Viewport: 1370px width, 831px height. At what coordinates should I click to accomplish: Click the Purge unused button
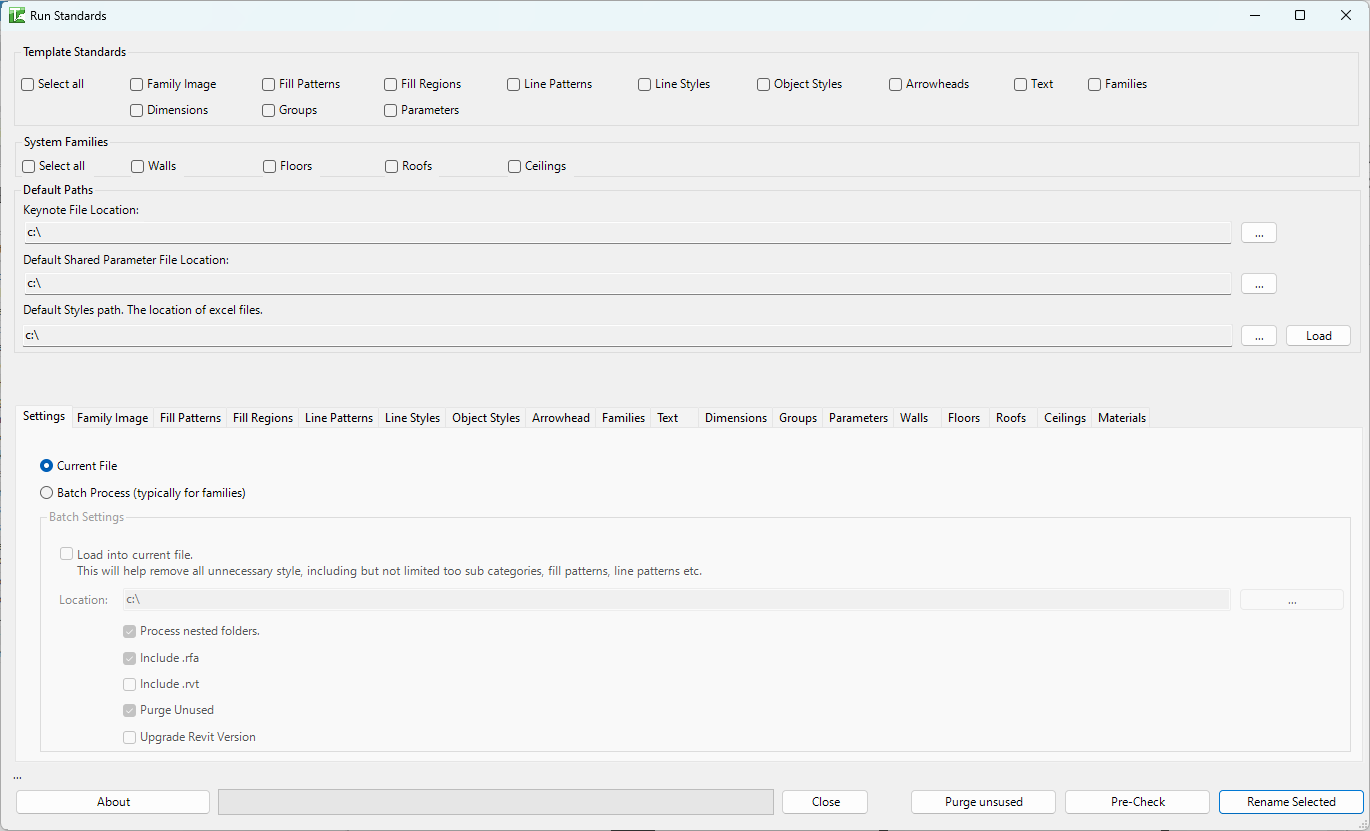[983, 802]
